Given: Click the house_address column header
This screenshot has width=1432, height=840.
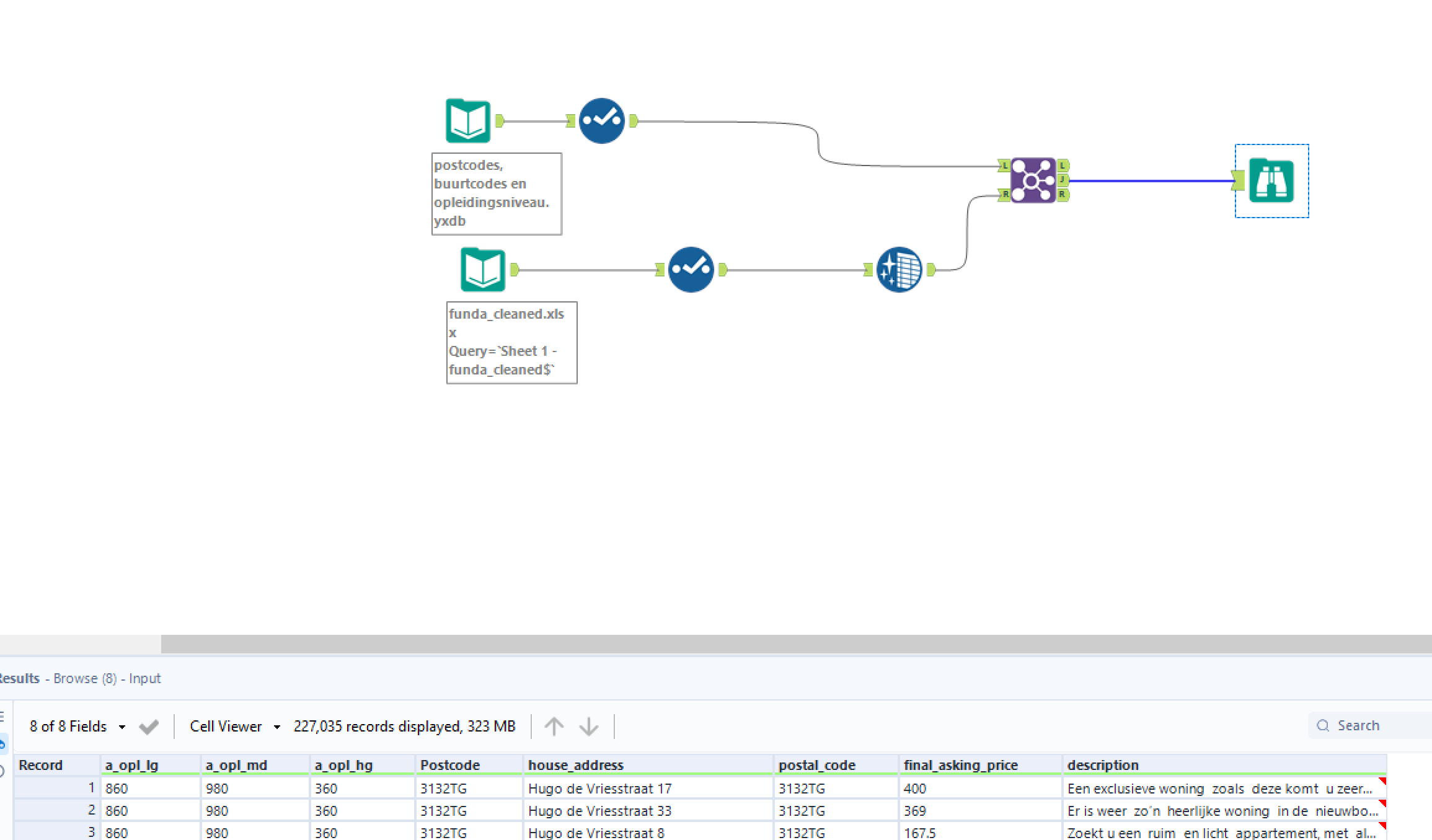Looking at the screenshot, I should (648, 765).
